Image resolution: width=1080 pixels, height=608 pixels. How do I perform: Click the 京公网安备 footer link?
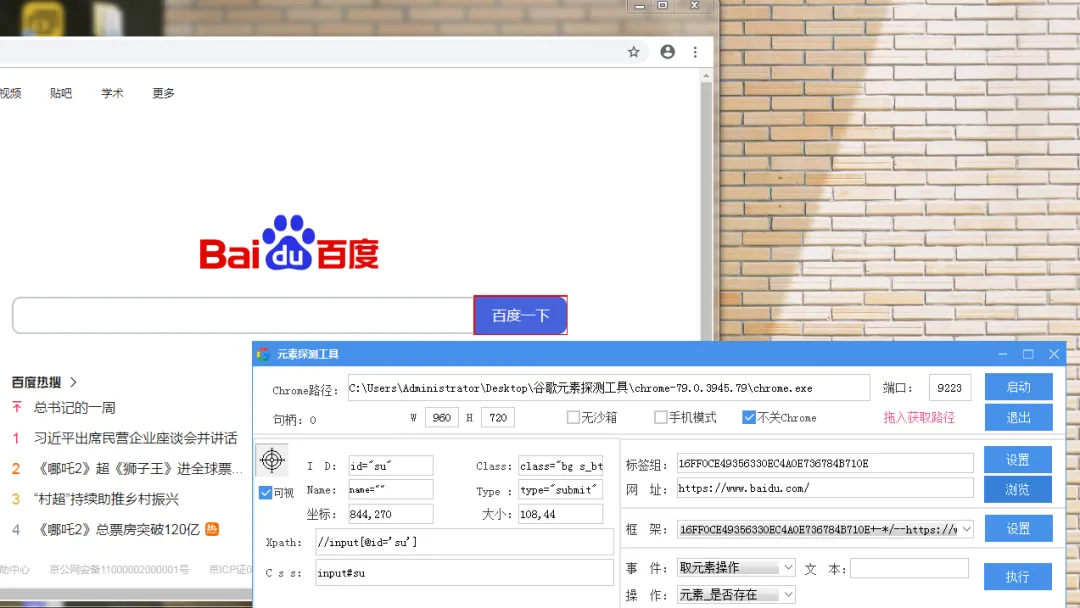pyautogui.click(x=118, y=569)
